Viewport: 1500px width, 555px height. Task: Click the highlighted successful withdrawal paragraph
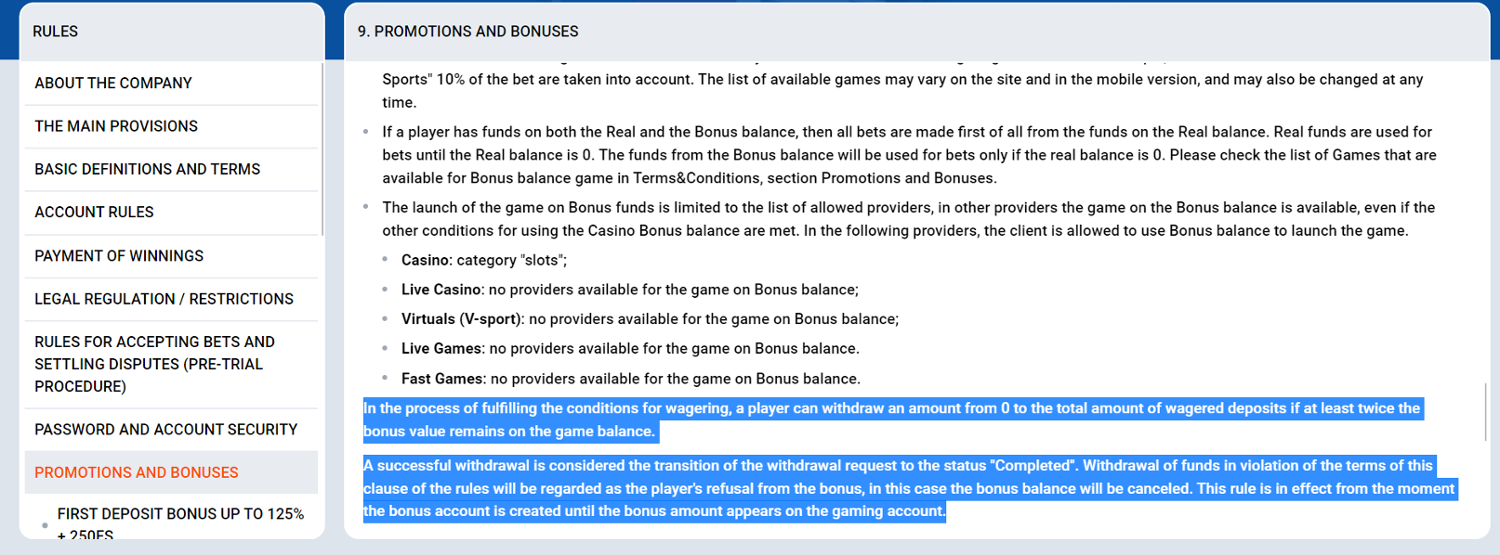click(908, 489)
